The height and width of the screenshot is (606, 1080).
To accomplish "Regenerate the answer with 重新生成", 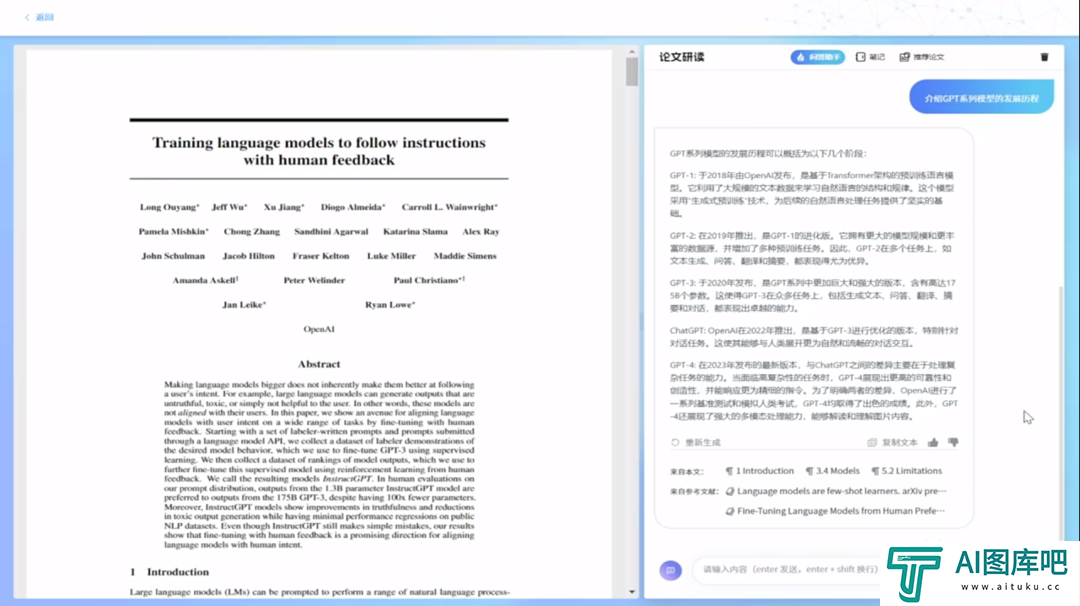I will (x=696, y=443).
